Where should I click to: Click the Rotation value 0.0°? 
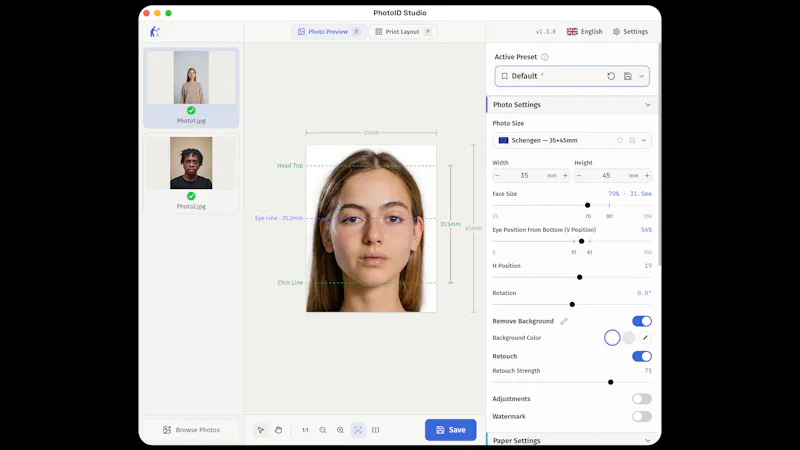(x=644, y=293)
